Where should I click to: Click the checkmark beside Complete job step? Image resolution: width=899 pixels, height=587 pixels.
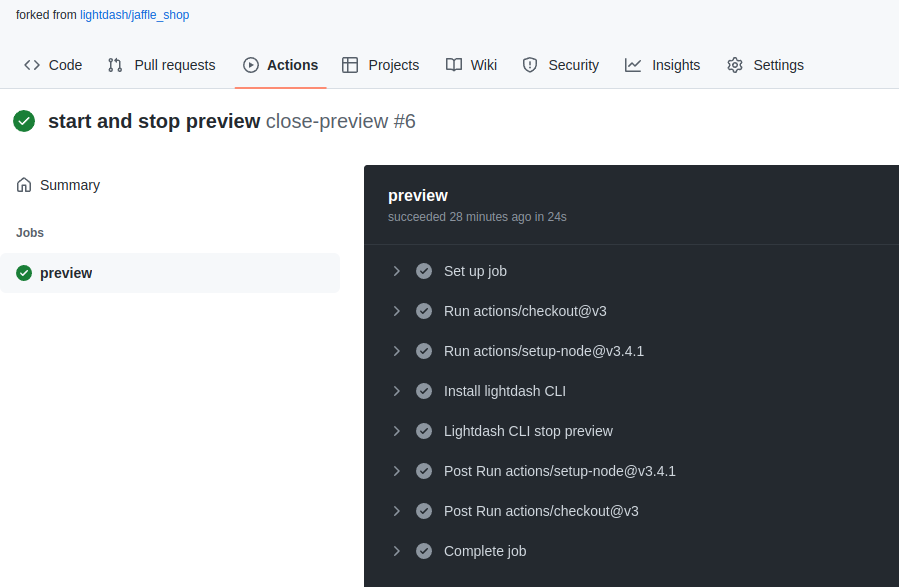(x=424, y=550)
